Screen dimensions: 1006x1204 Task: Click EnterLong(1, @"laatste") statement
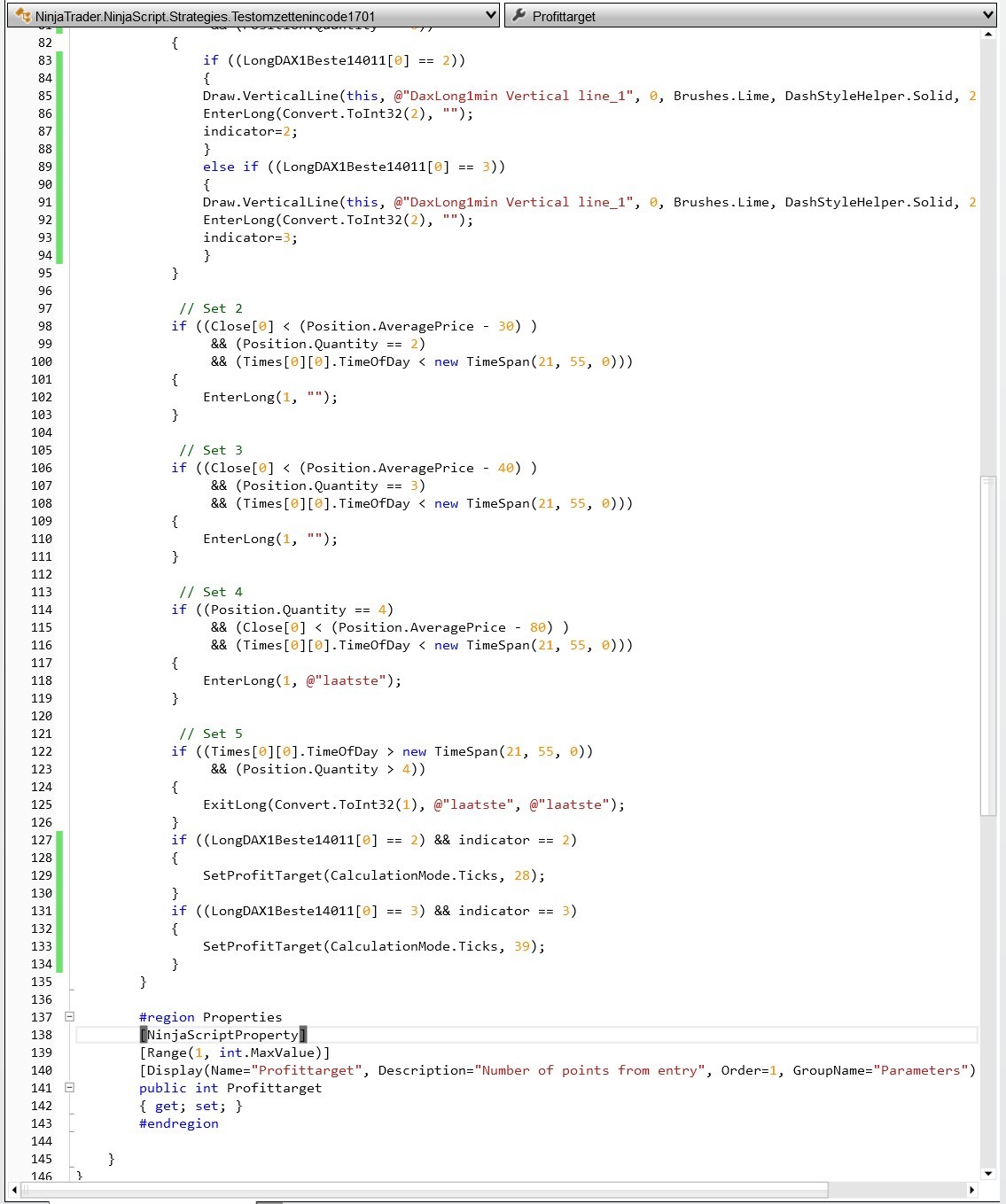coord(302,680)
